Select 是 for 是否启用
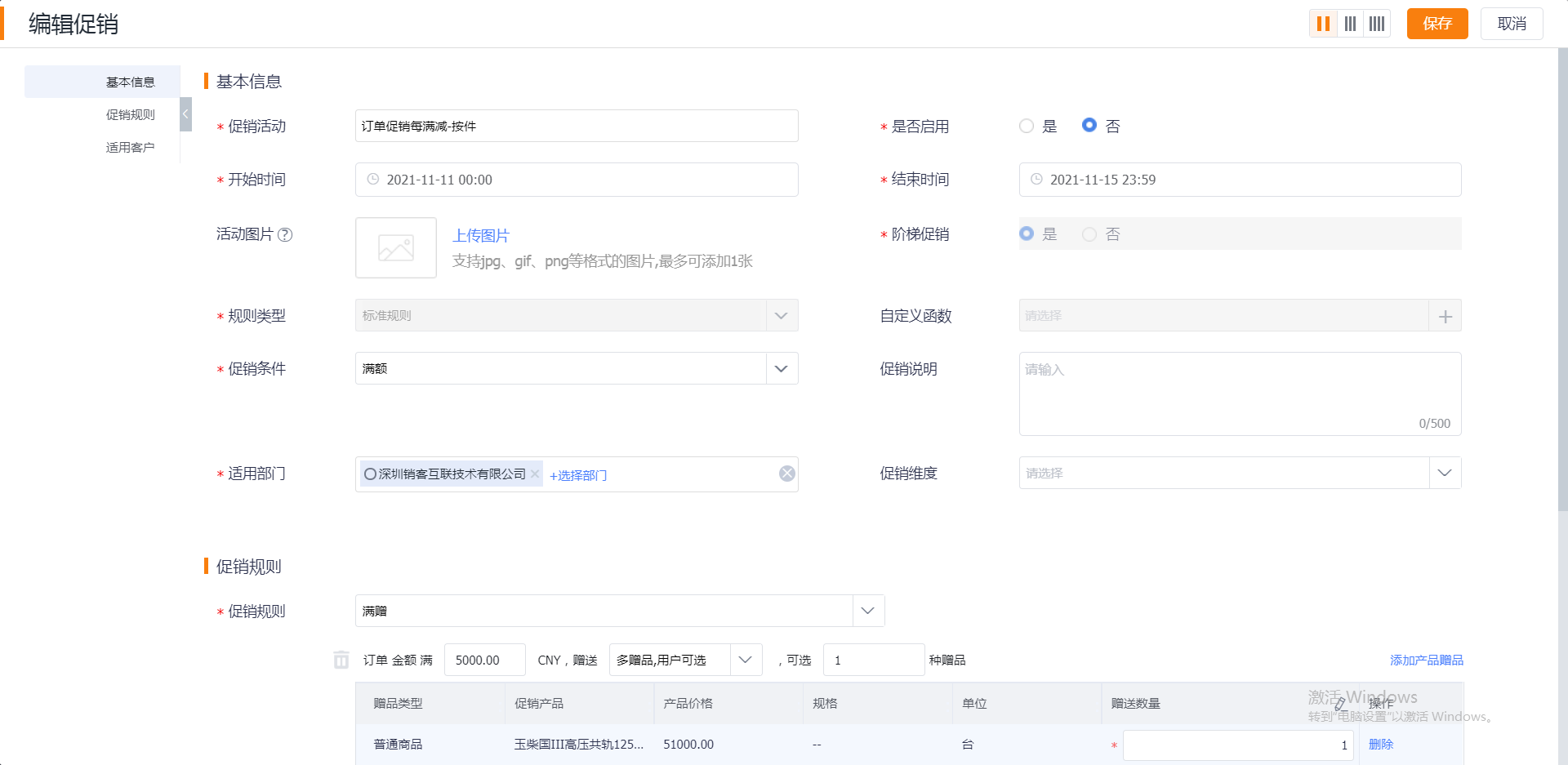This screenshot has height=765, width=1568. click(x=1027, y=126)
